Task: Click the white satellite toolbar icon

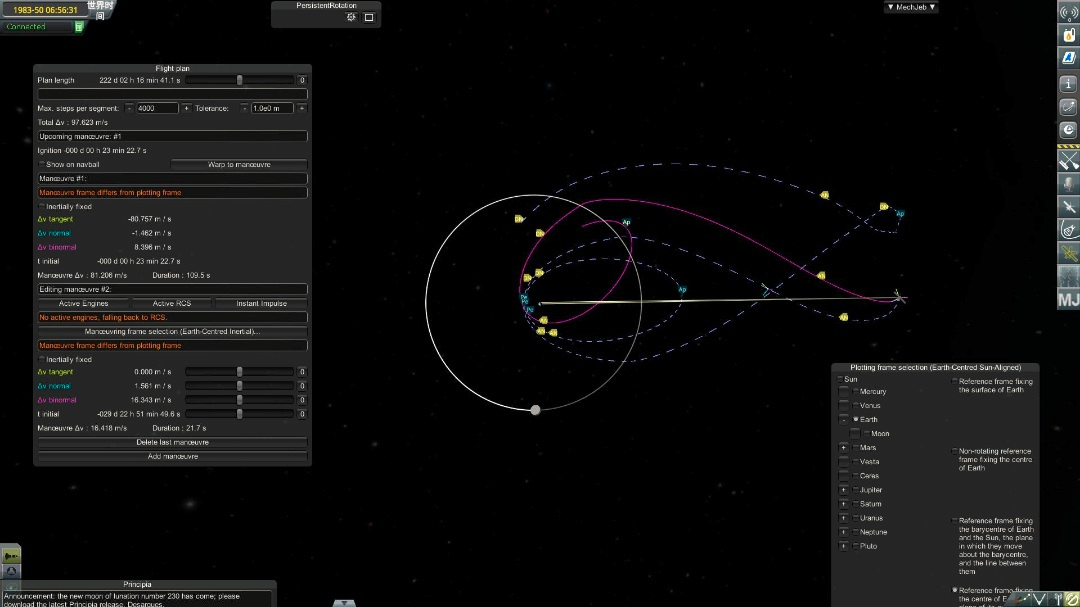Action: tap(1068, 206)
